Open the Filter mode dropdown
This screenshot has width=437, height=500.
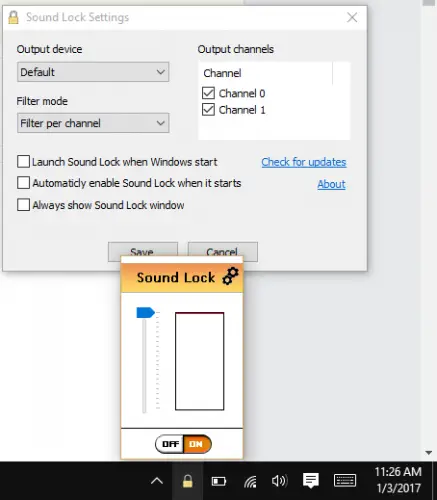(x=93, y=123)
